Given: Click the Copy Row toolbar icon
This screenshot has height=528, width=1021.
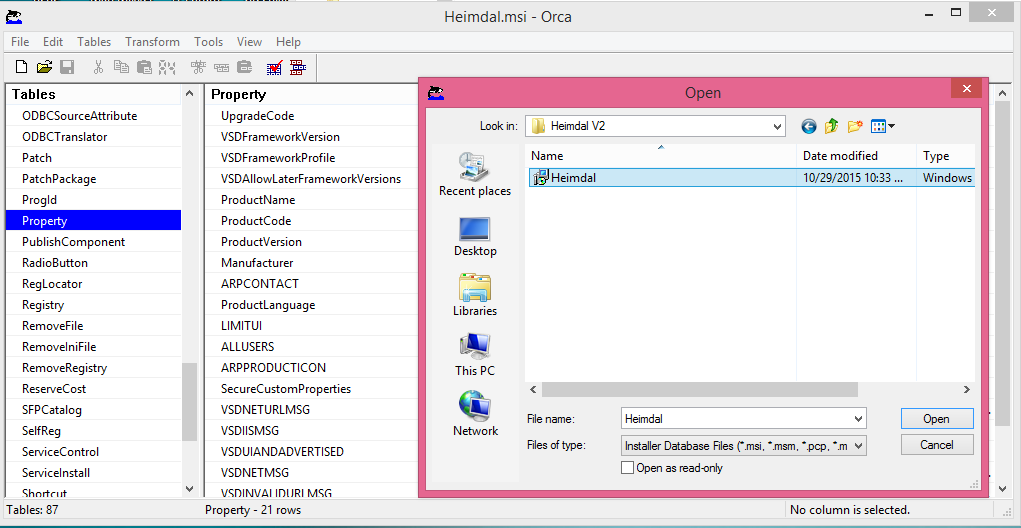Looking at the screenshot, I should click(222, 66).
